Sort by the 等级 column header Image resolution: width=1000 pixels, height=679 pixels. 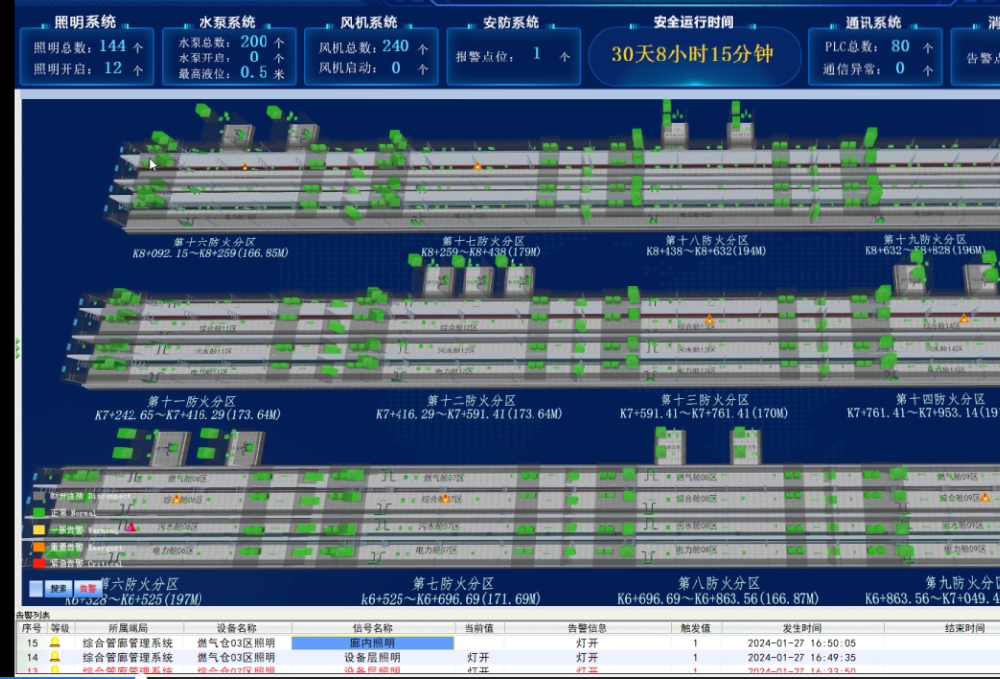pos(60,628)
